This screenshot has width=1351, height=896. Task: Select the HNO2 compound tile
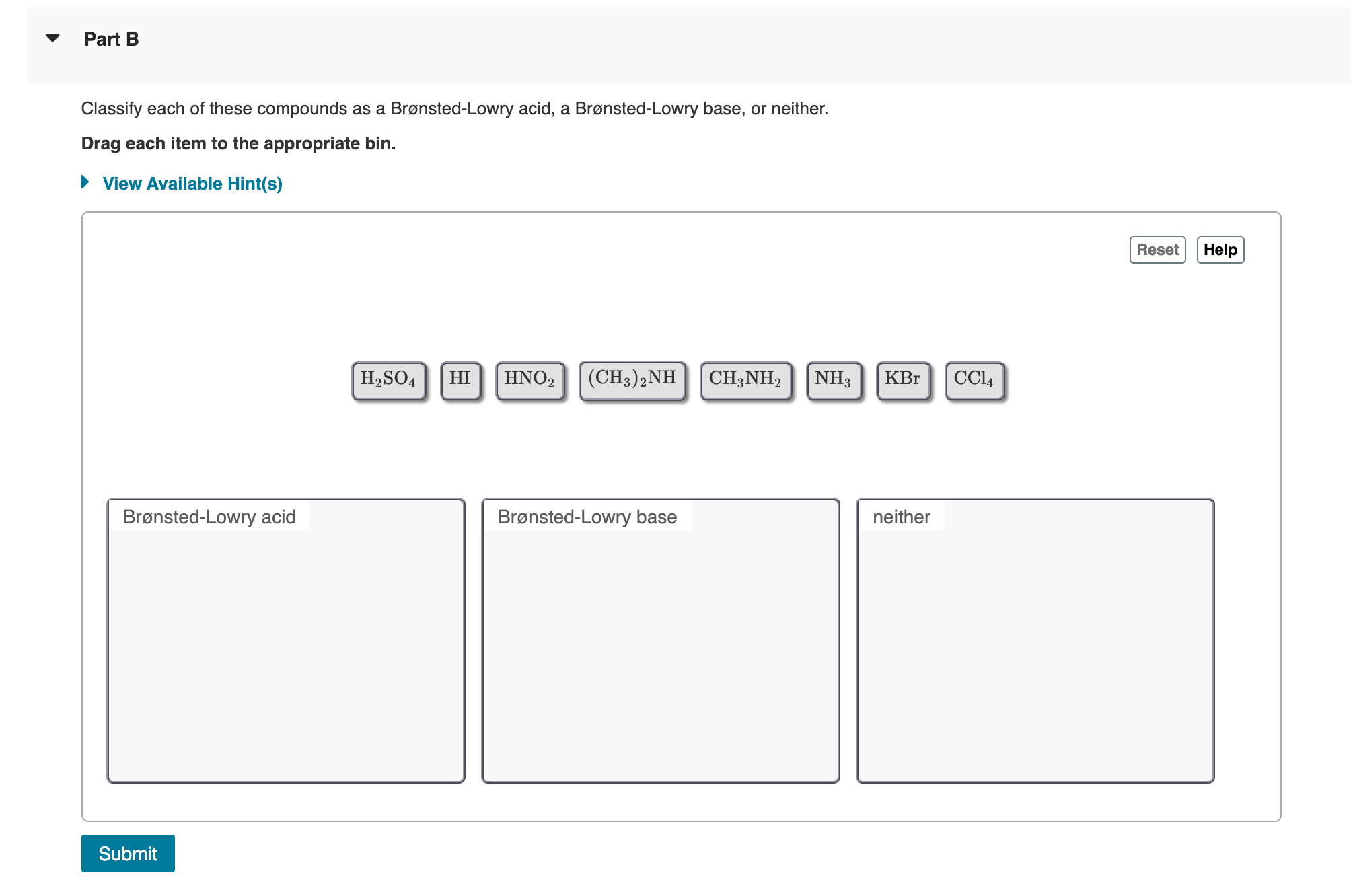(x=530, y=380)
